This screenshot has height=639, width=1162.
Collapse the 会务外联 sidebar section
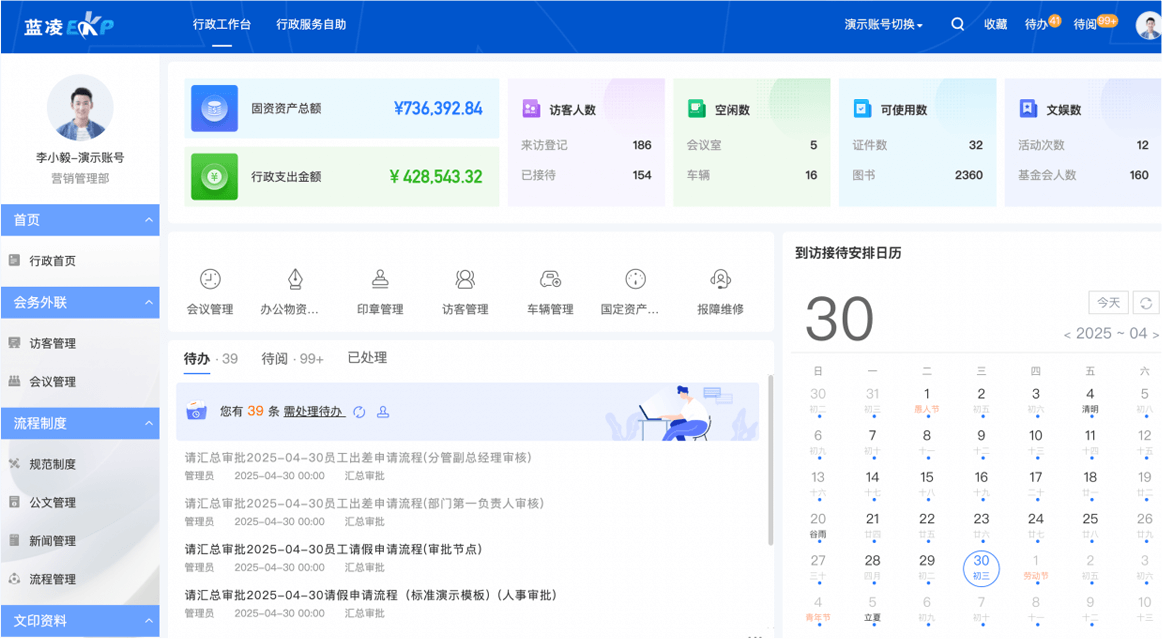click(149, 302)
